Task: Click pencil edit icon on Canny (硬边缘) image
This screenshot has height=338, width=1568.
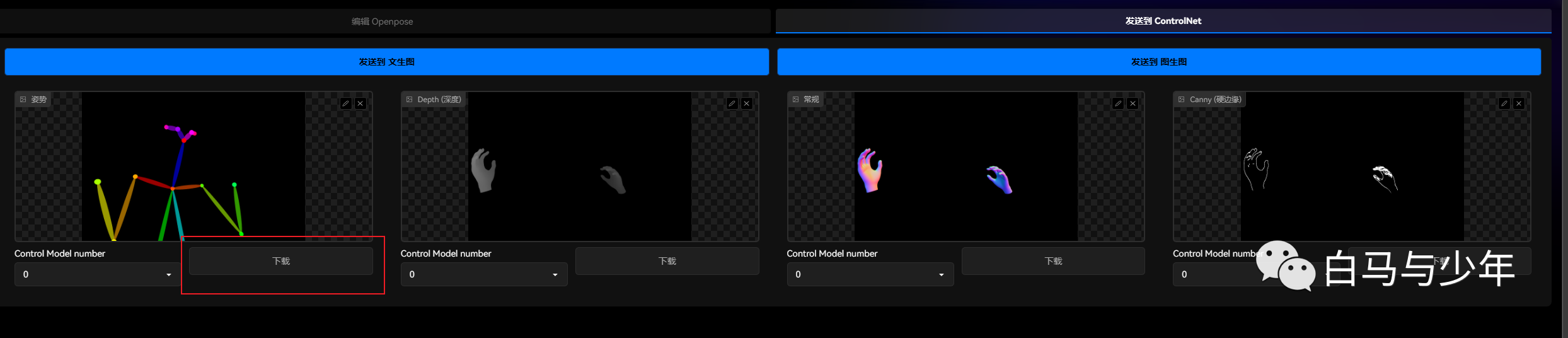Action: (1504, 103)
